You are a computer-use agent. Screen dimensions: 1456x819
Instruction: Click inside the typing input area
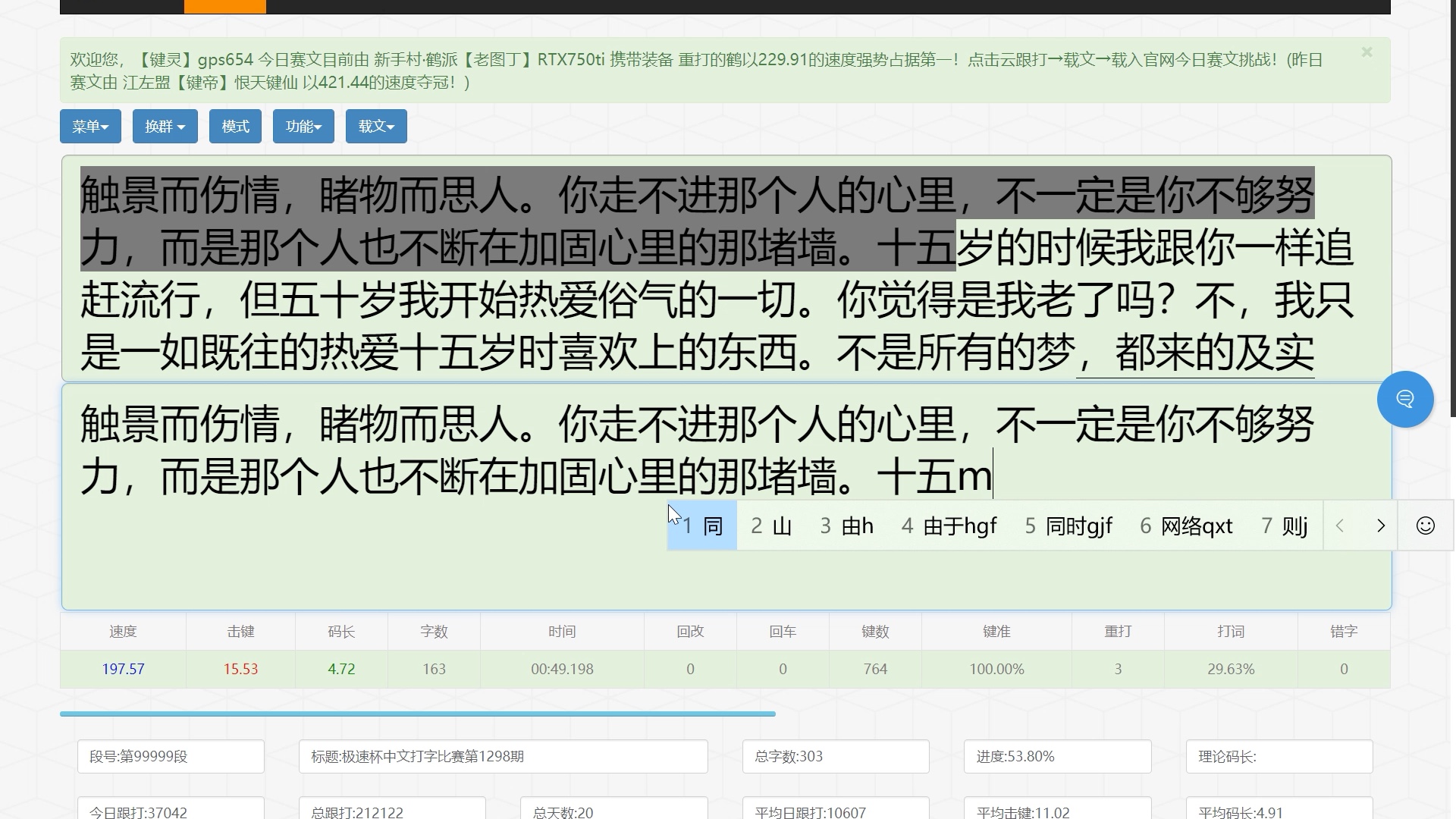click(726, 497)
